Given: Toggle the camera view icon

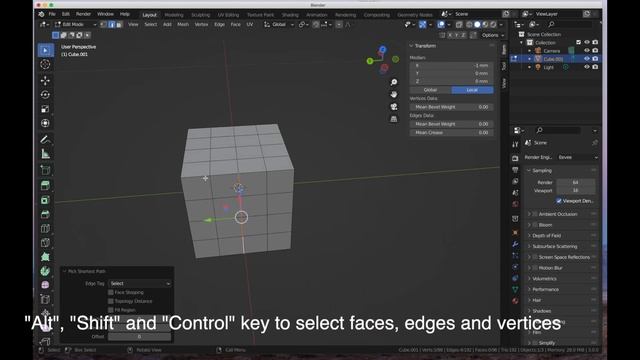Looking at the screenshot, I should [x=393, y=107].
